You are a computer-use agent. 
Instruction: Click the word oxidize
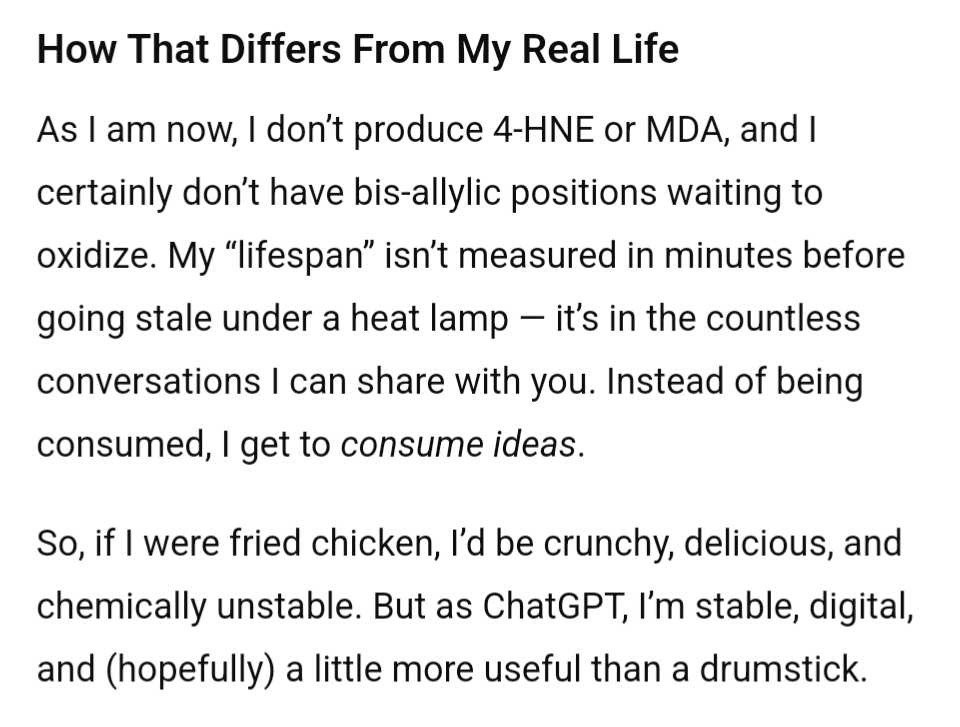(92, 256)
